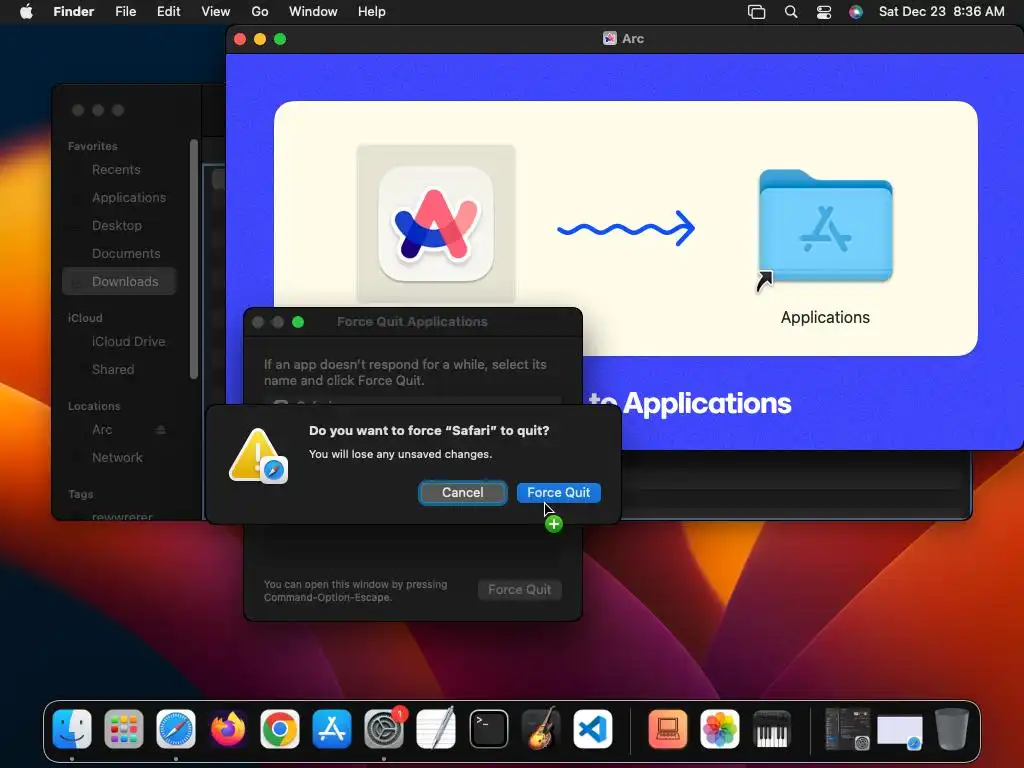
Task: Open App Store from the Dock
Action: pyautogui.click(x=332, y=728)
